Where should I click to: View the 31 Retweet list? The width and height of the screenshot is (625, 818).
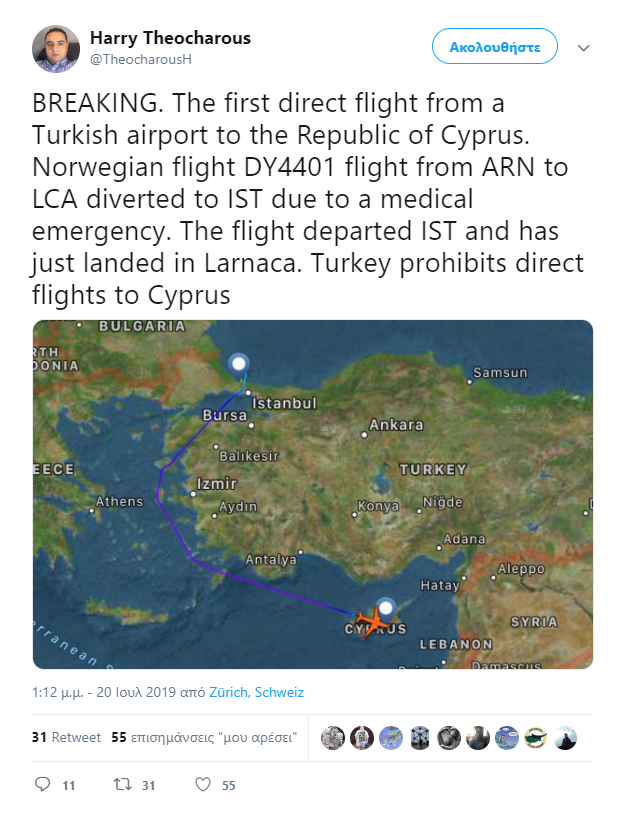66,738
